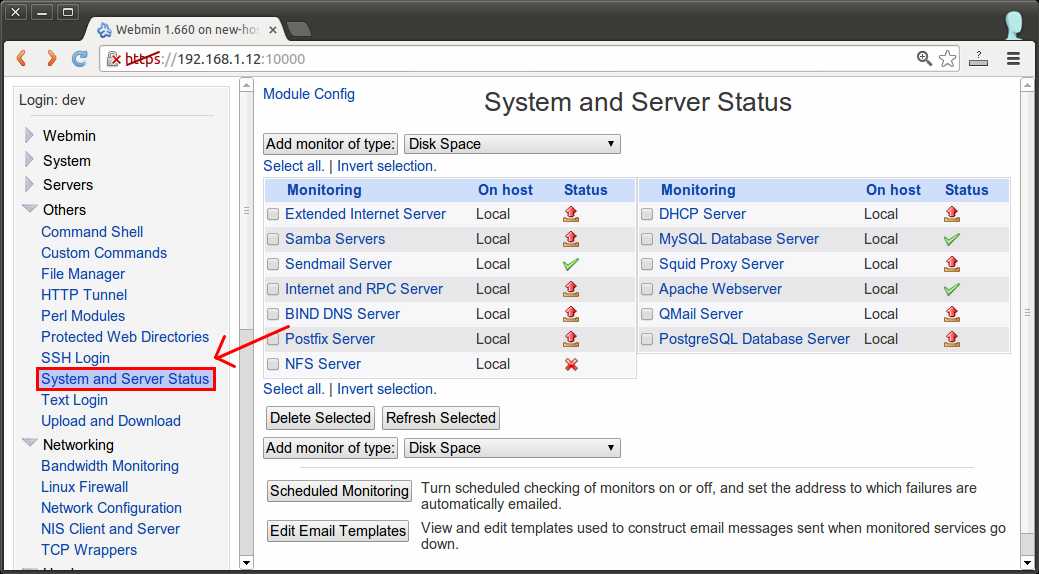Check the NFS Server checkbox

273,364
